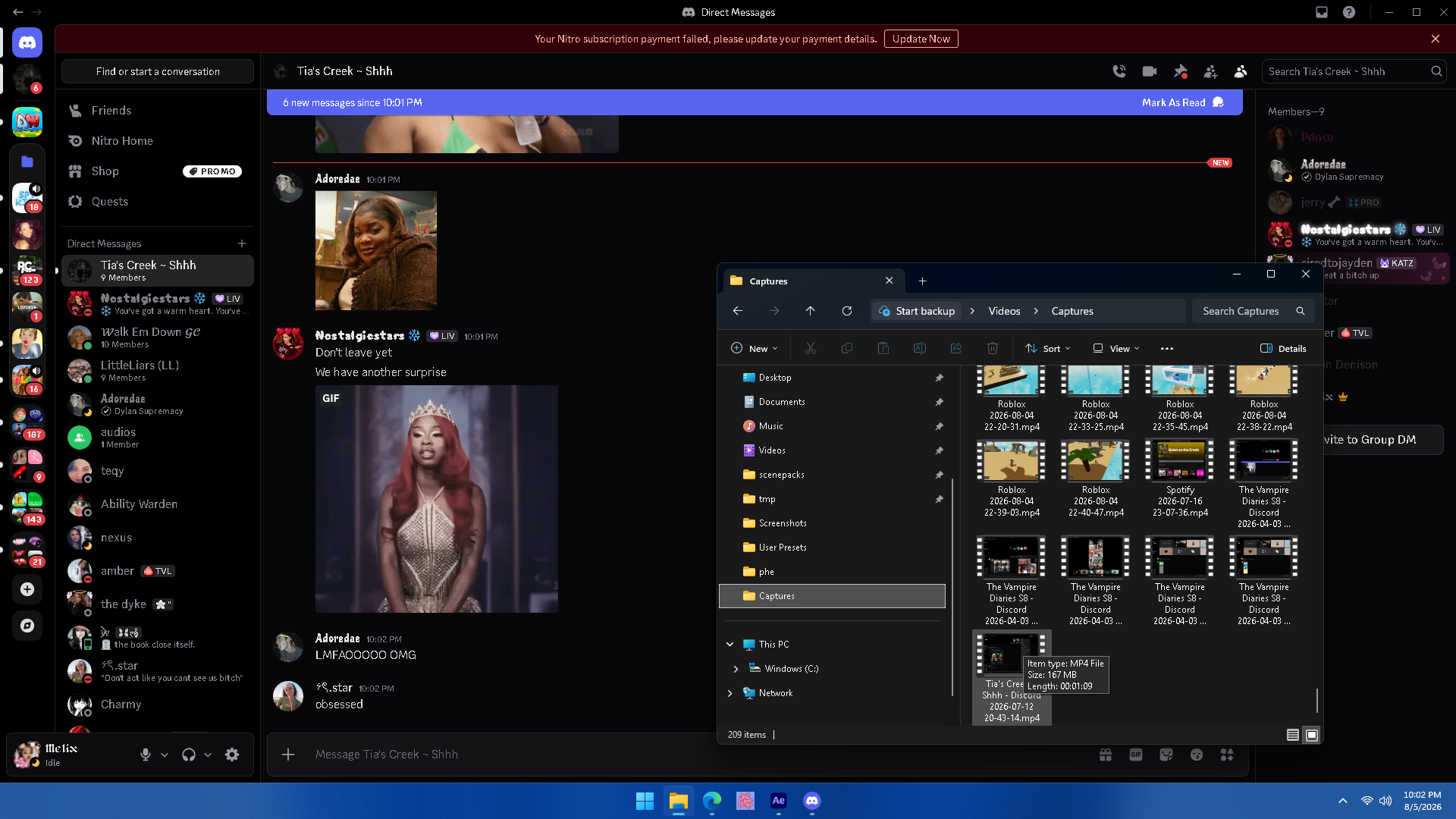Open microphone input options arrow
The height and width of the screenshot is (819, 1456).
click(x=165, y=755)
